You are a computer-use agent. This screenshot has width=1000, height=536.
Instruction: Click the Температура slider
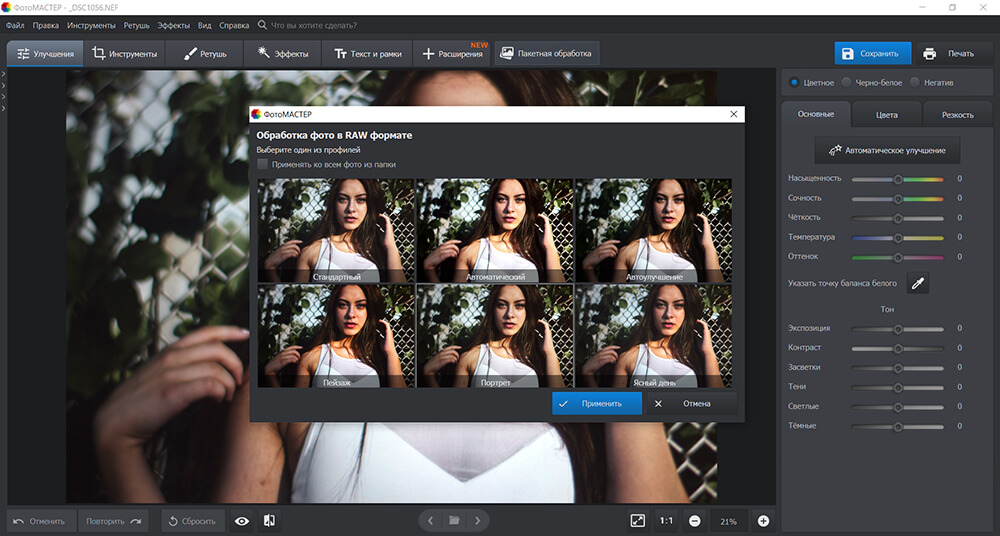[x=897, y=238]
